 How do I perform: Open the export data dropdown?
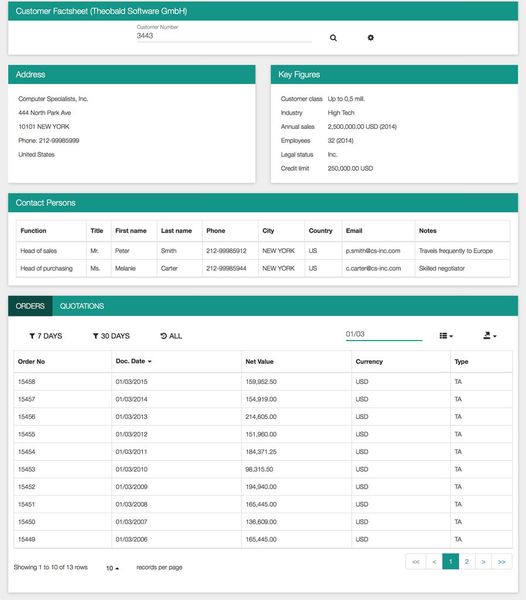point(490,336)
